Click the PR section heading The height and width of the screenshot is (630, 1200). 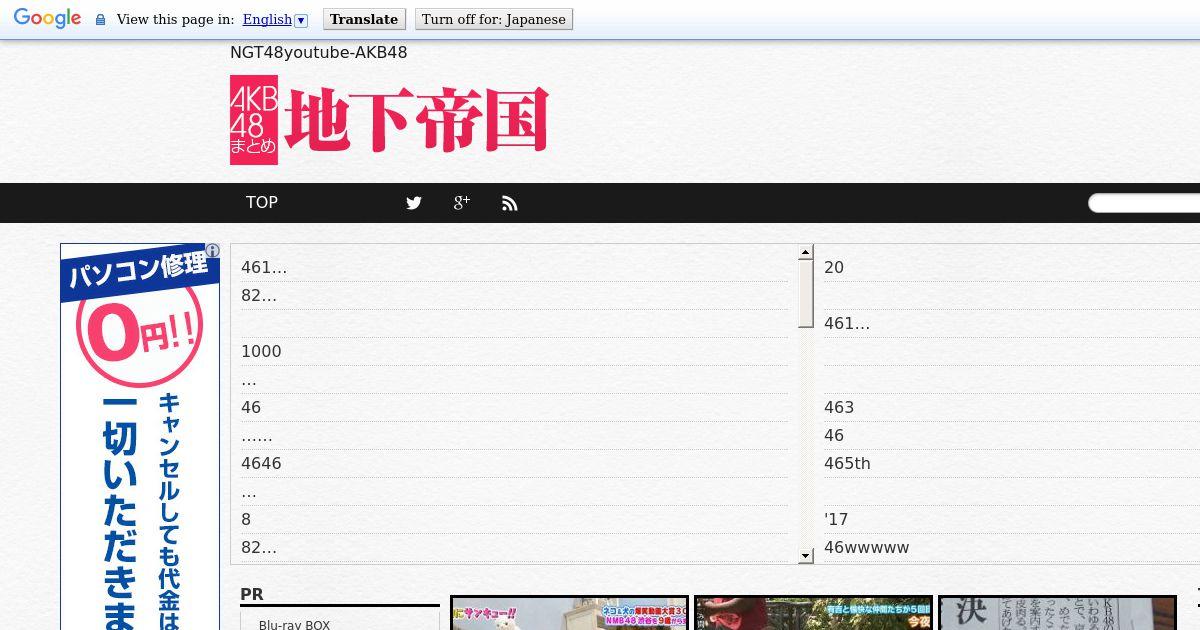tap(252, 594)
